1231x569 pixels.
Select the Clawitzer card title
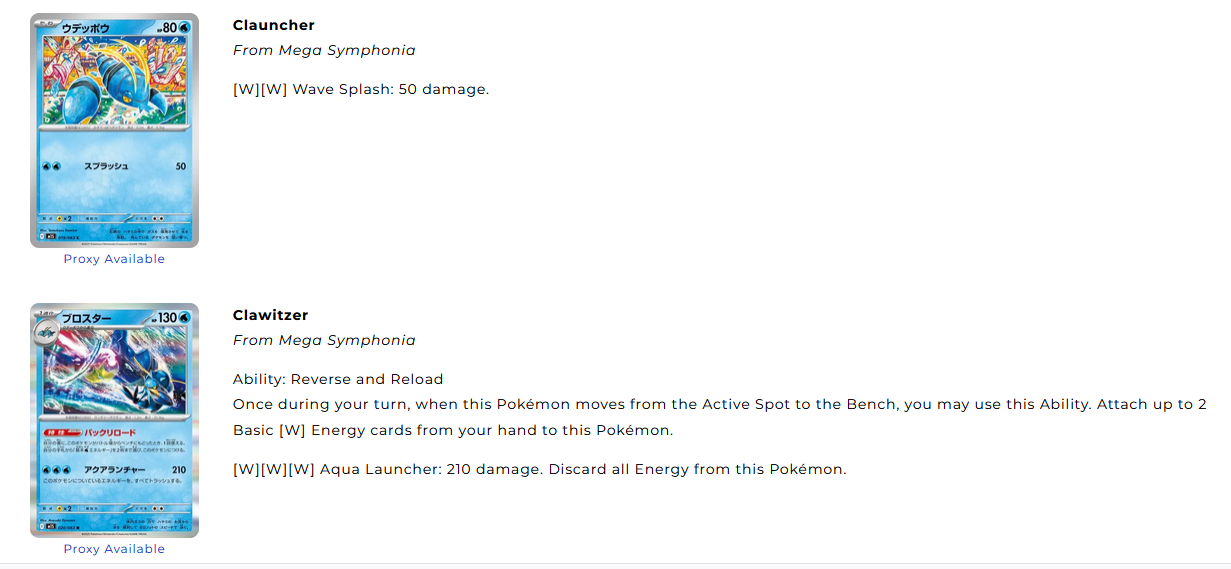270,315
